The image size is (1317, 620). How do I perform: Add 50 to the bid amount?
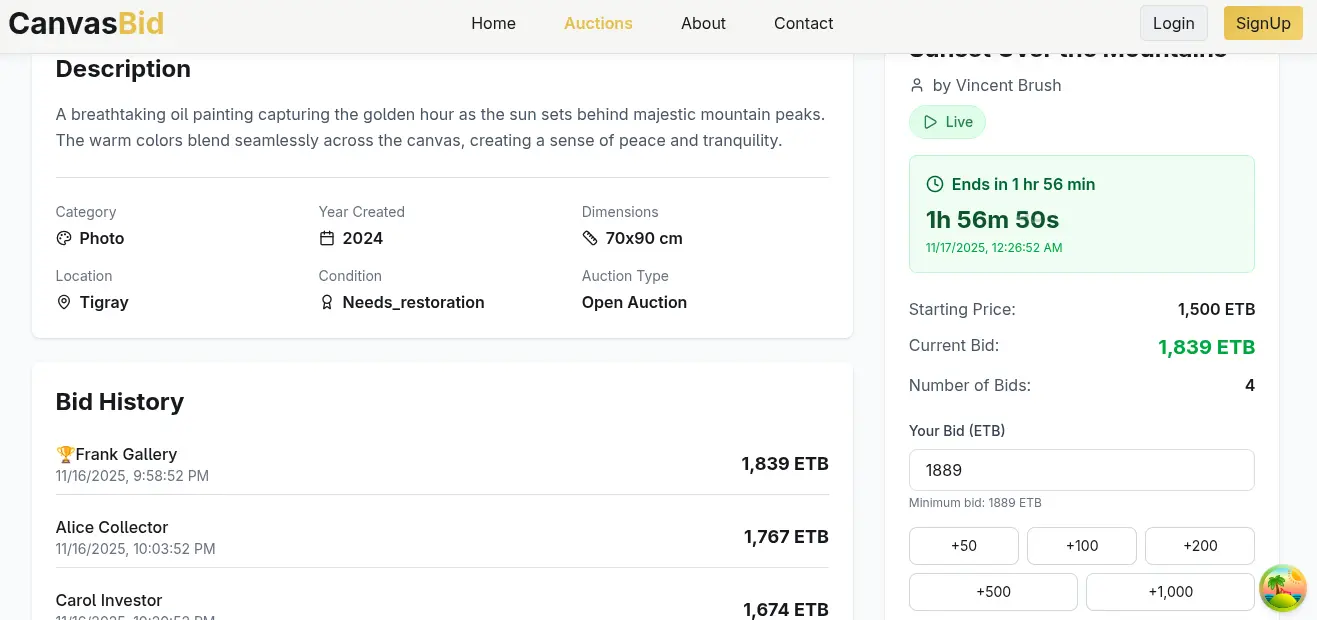[963, 546]
